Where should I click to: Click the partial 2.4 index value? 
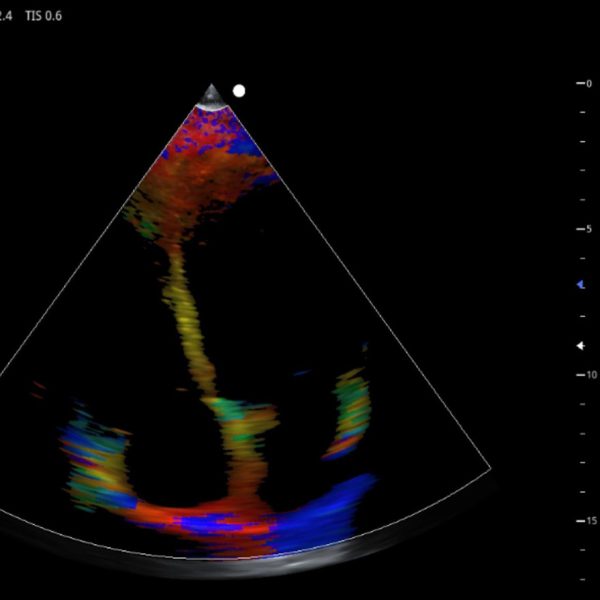(7, 16)
